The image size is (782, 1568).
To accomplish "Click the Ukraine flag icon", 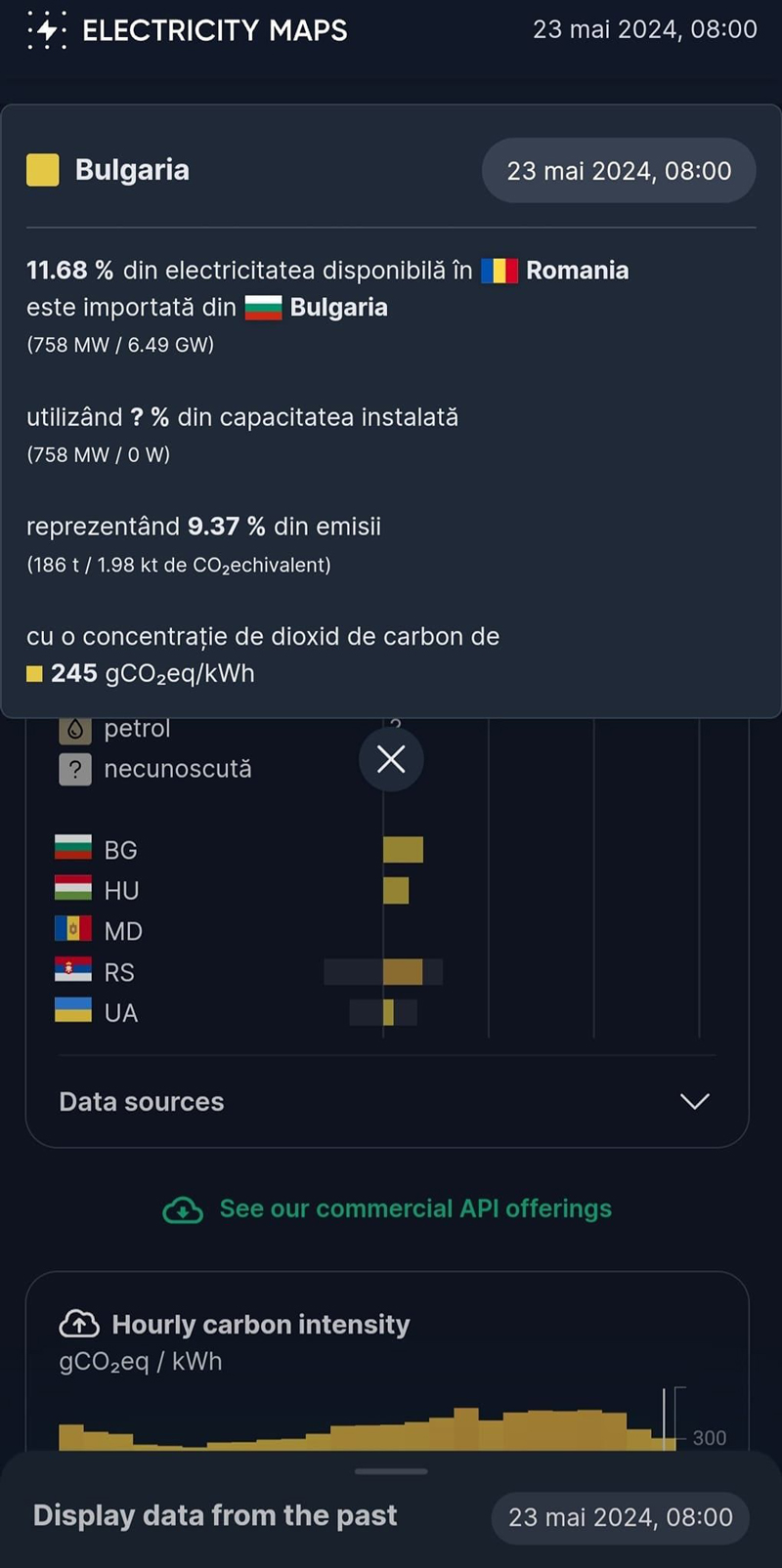I will [x=73, y=1010].
